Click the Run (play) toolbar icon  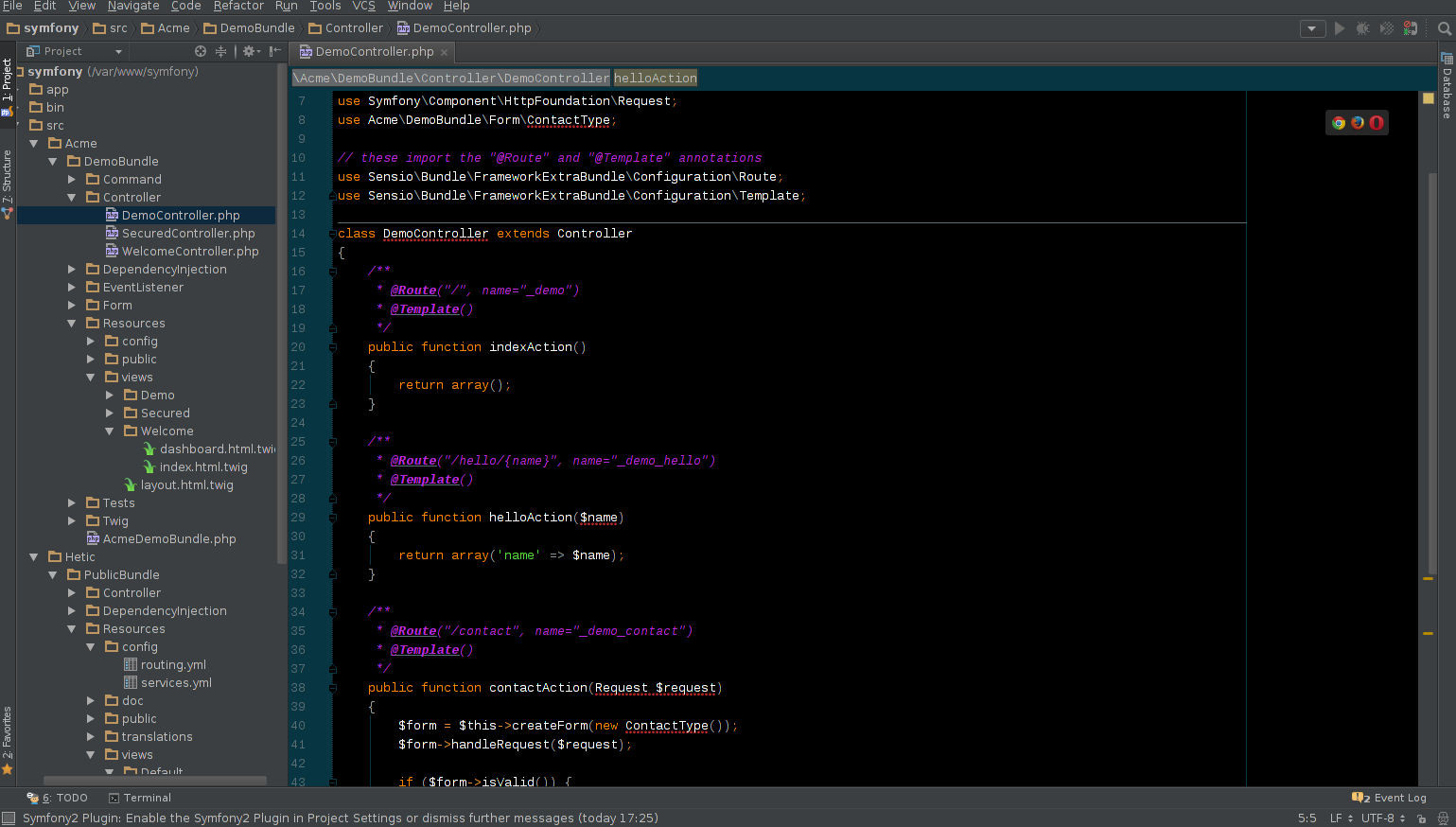[x=1340, y=28]
